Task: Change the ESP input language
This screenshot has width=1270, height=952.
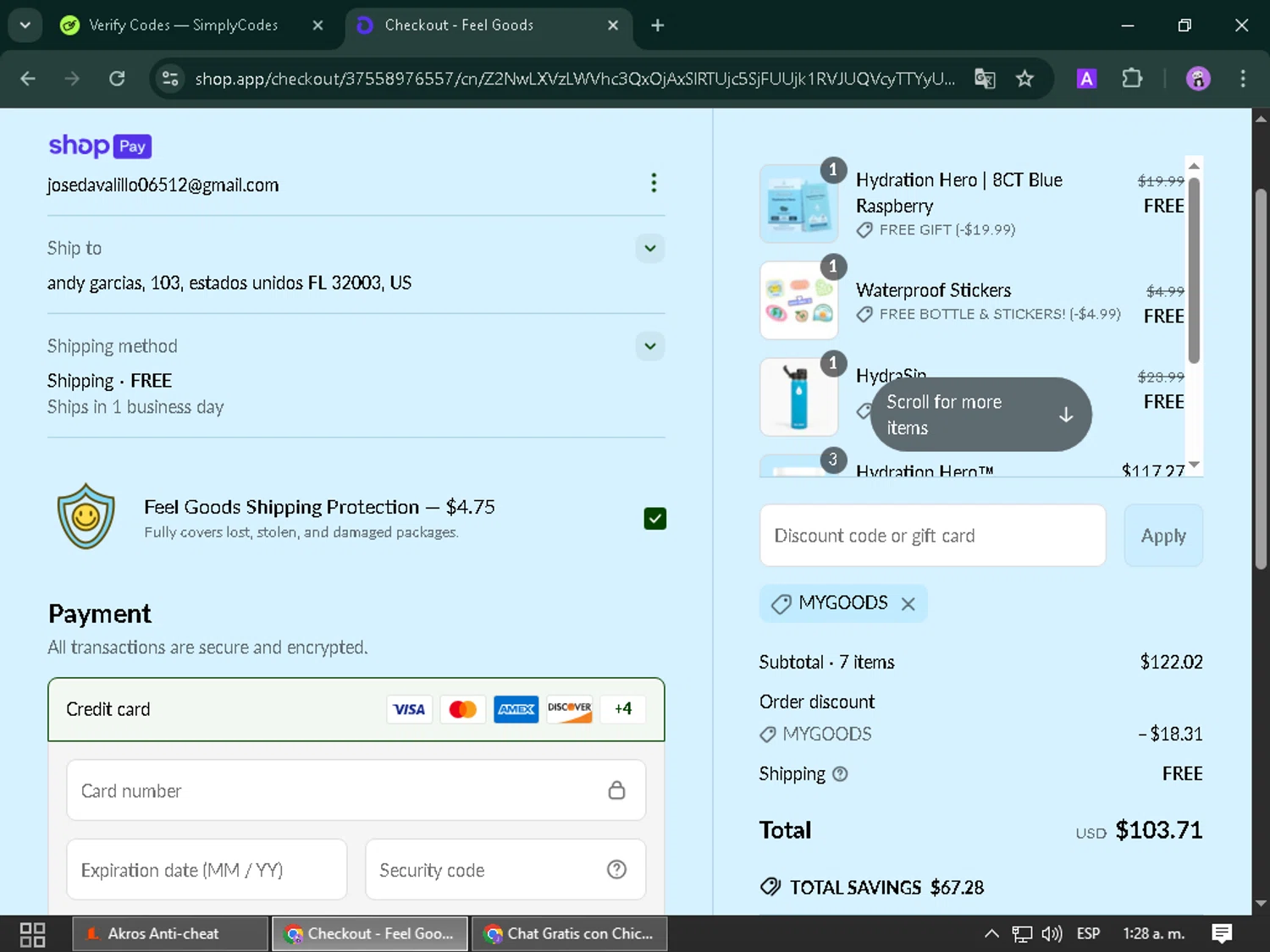Action: pyautogui.click(x=1088, y=934)
